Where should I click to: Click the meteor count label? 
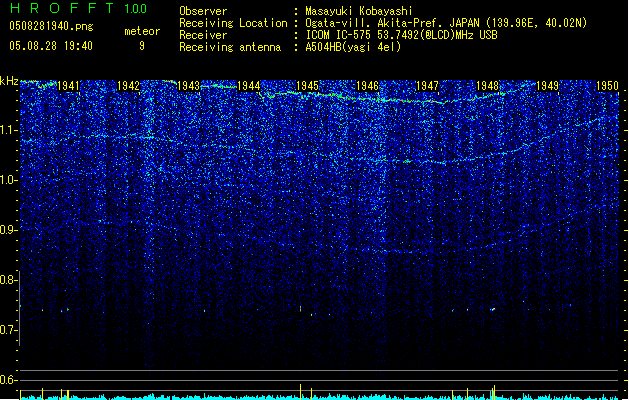pyautogui.click(x=142, y=31)
